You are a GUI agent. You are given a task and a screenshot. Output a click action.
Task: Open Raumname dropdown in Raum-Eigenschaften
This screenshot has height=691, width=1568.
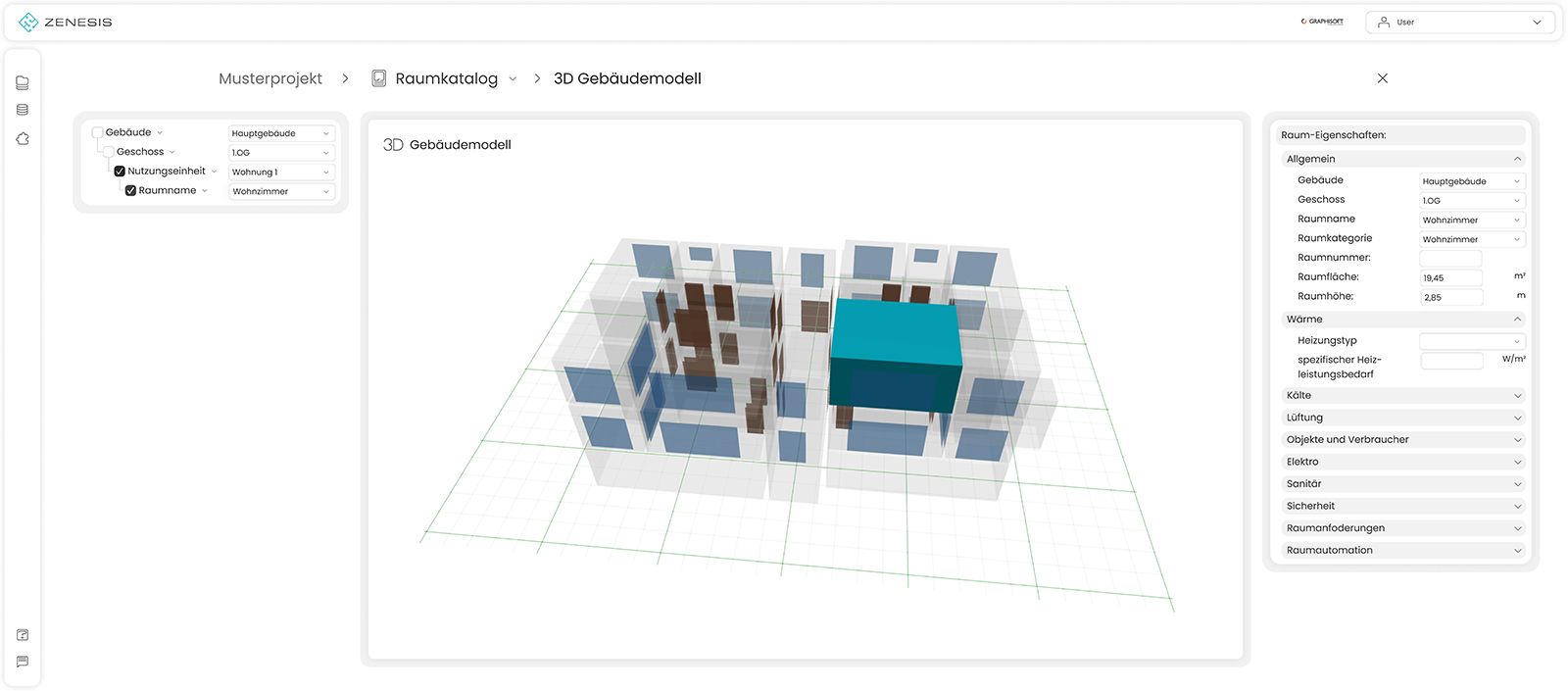[1472, 221]
